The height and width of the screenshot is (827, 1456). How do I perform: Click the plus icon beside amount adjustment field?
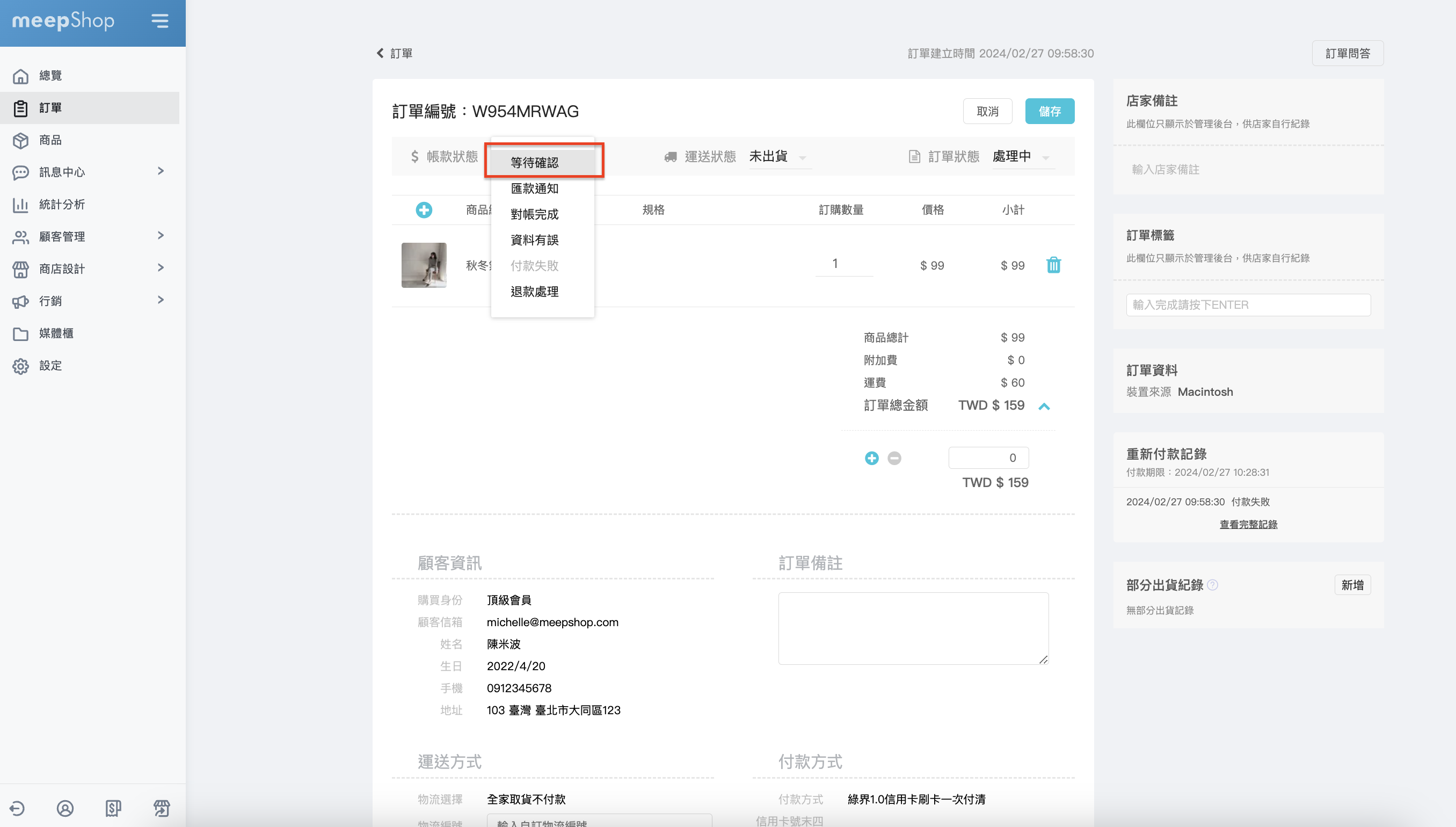point(872,459)
